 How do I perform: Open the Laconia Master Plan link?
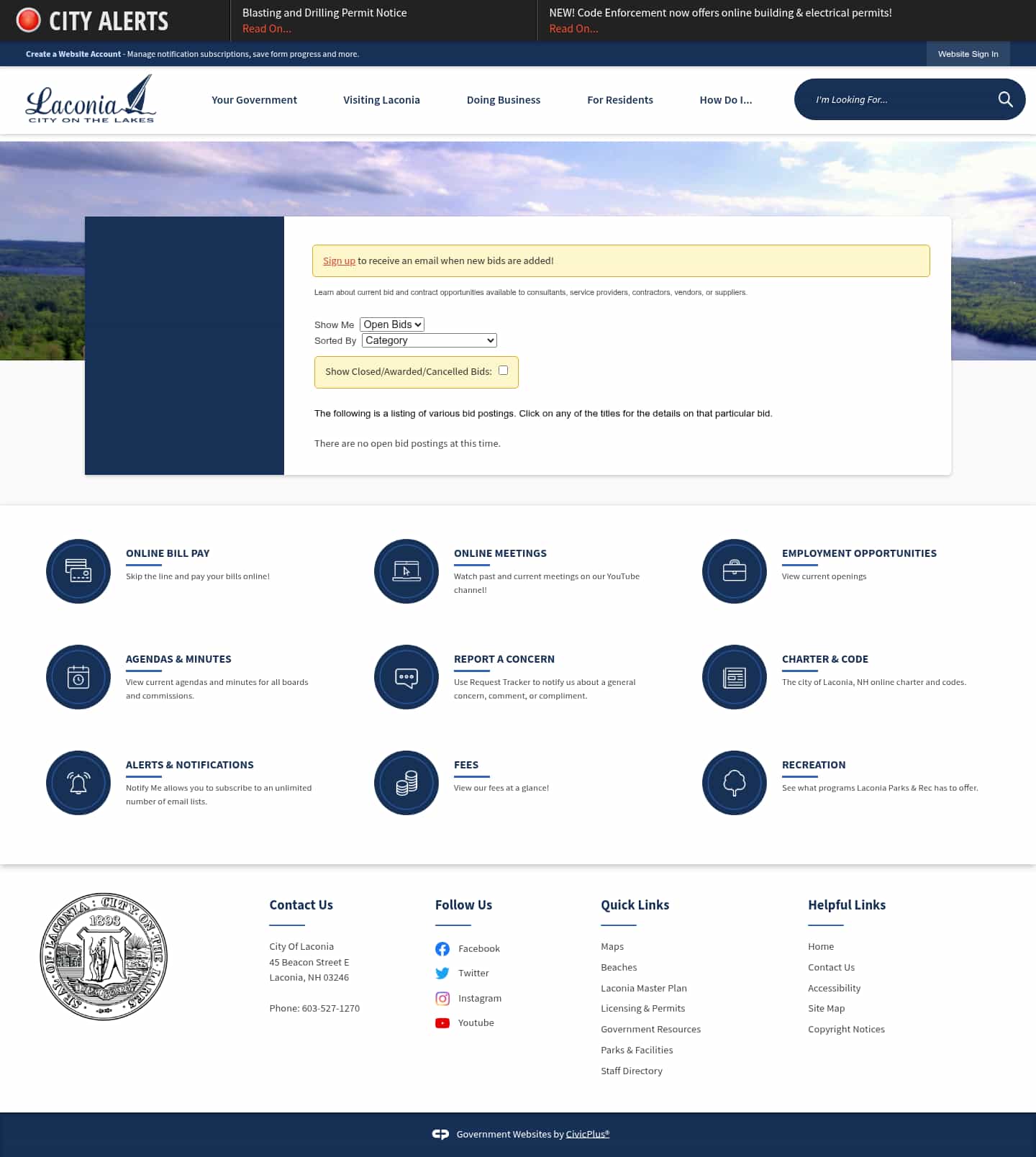pyautogui.click(x=644, y=989)
